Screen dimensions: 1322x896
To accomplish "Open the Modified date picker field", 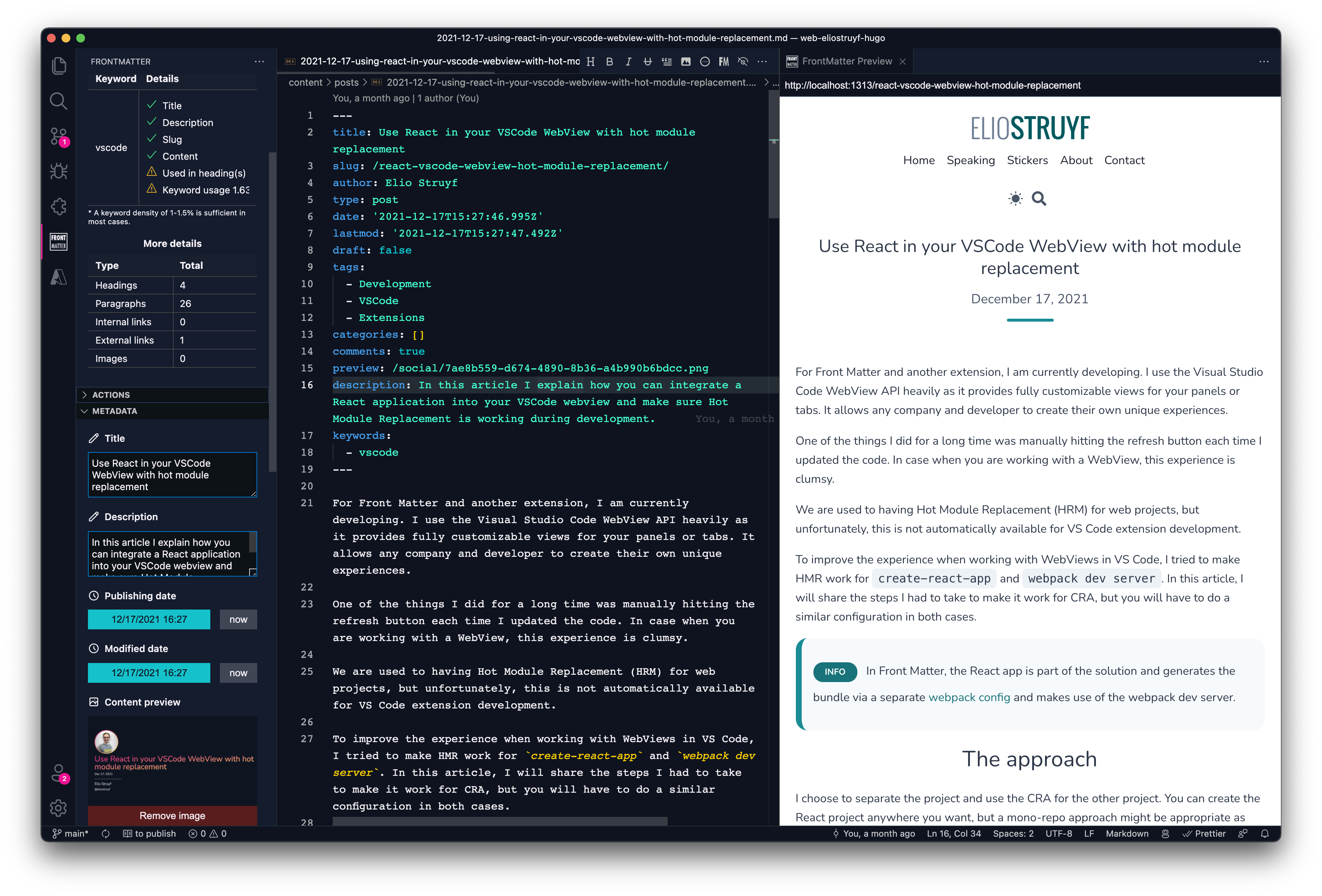I will (x=149, y=673).
